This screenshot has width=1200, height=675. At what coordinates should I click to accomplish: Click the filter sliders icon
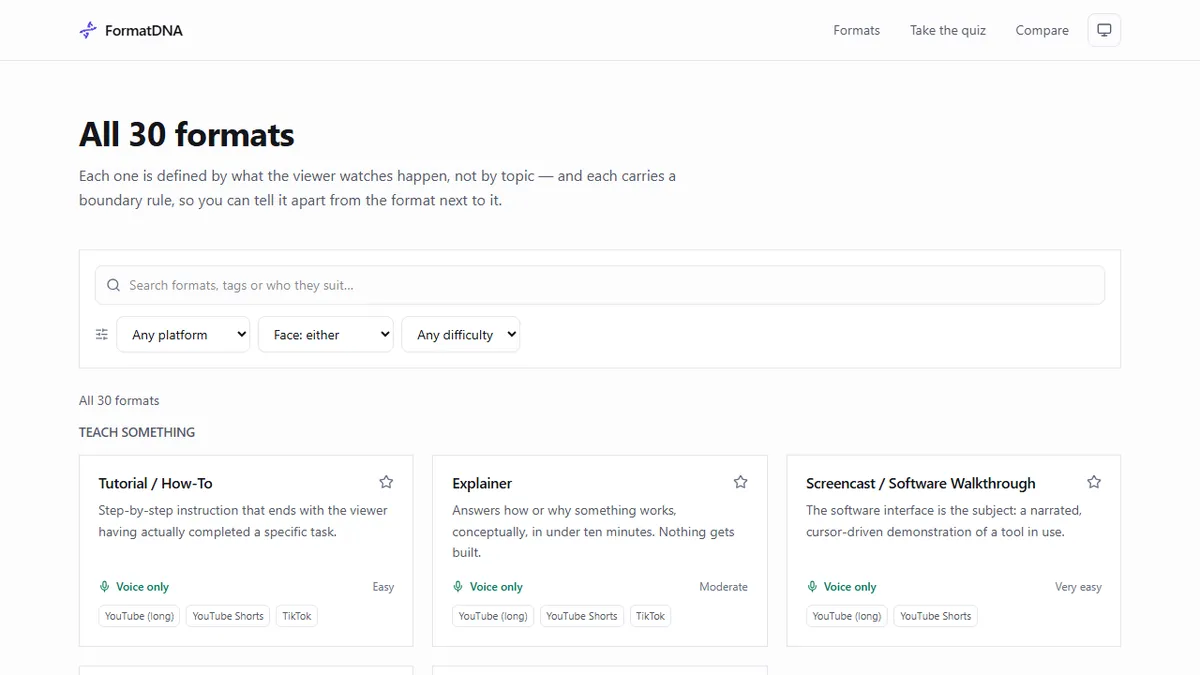102,334
